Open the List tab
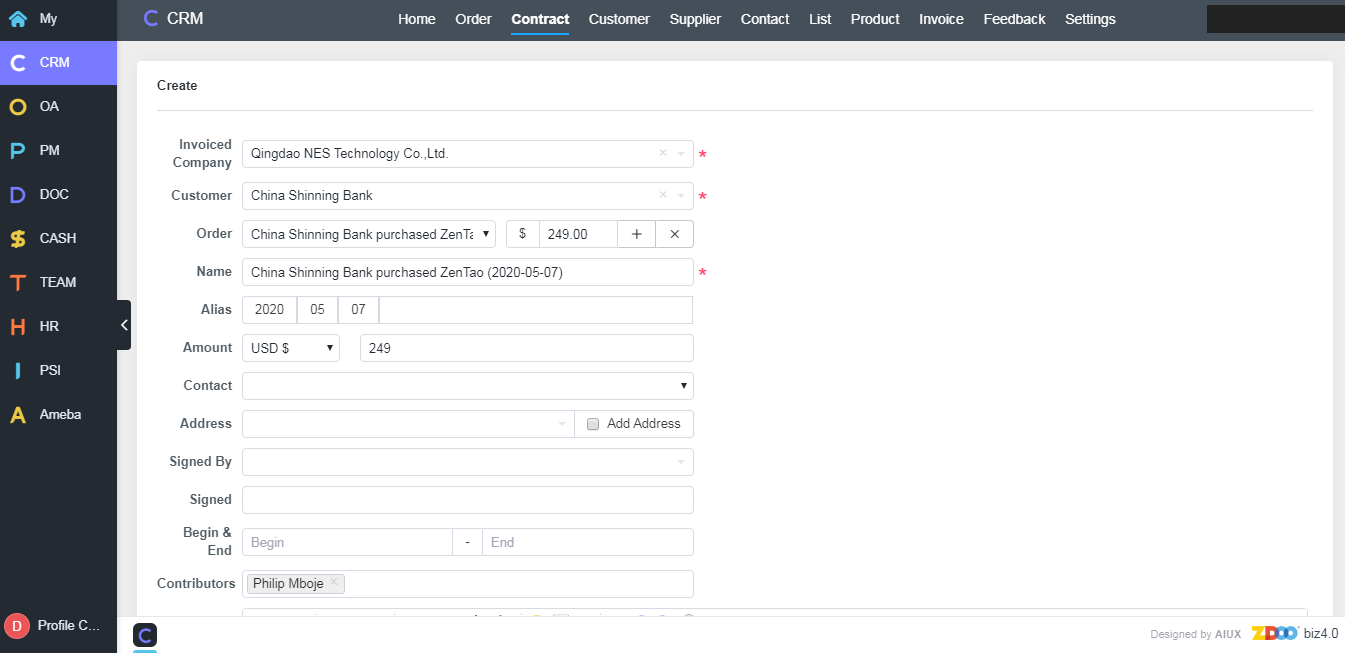This screenshot has height=653, width=1345. point(820,19)
